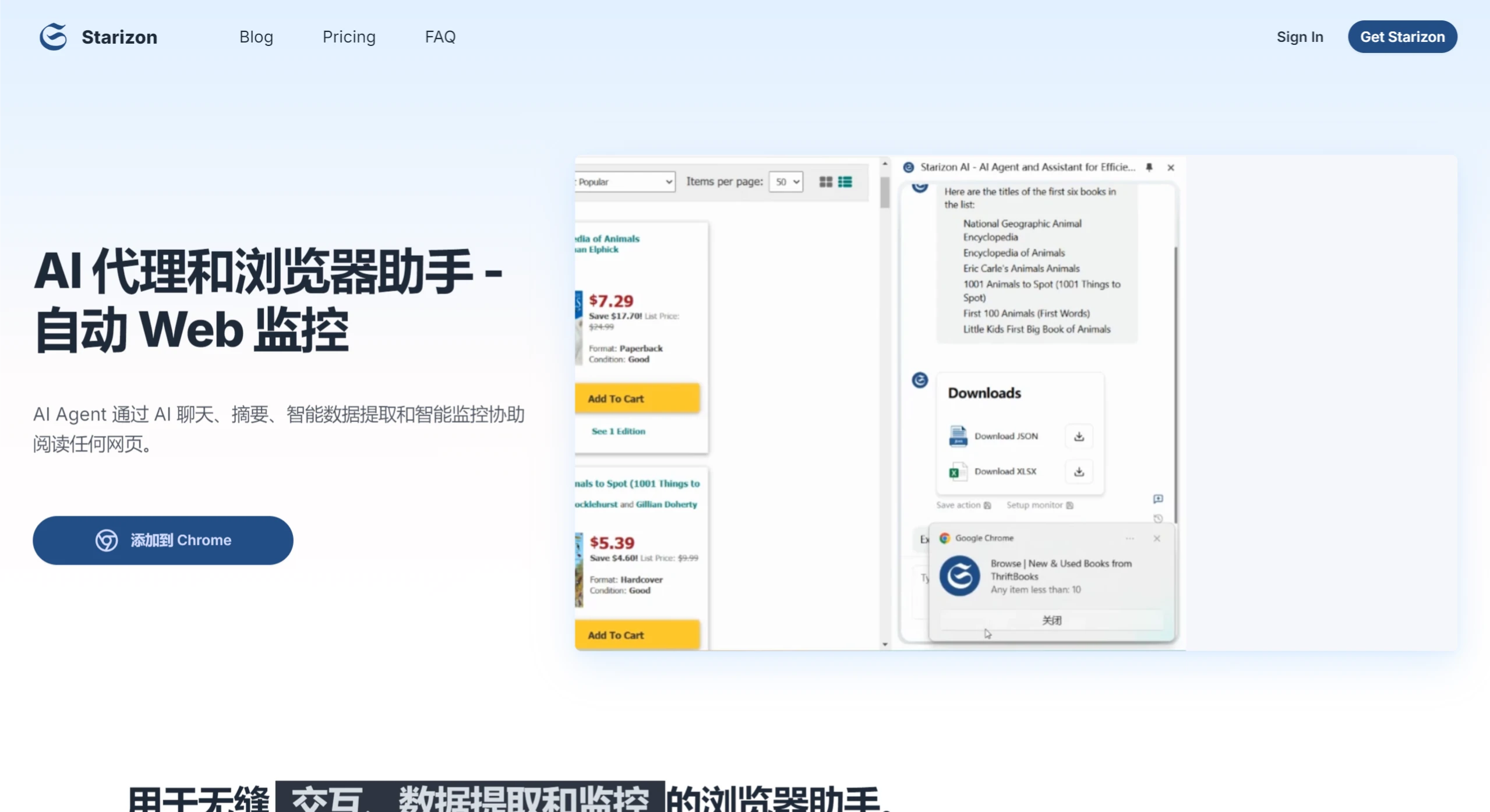This screenshot has width=1490, height=812.
Task: Open the Popular sort dropdown
Action: pyautogui.click(x=623, y=181)
